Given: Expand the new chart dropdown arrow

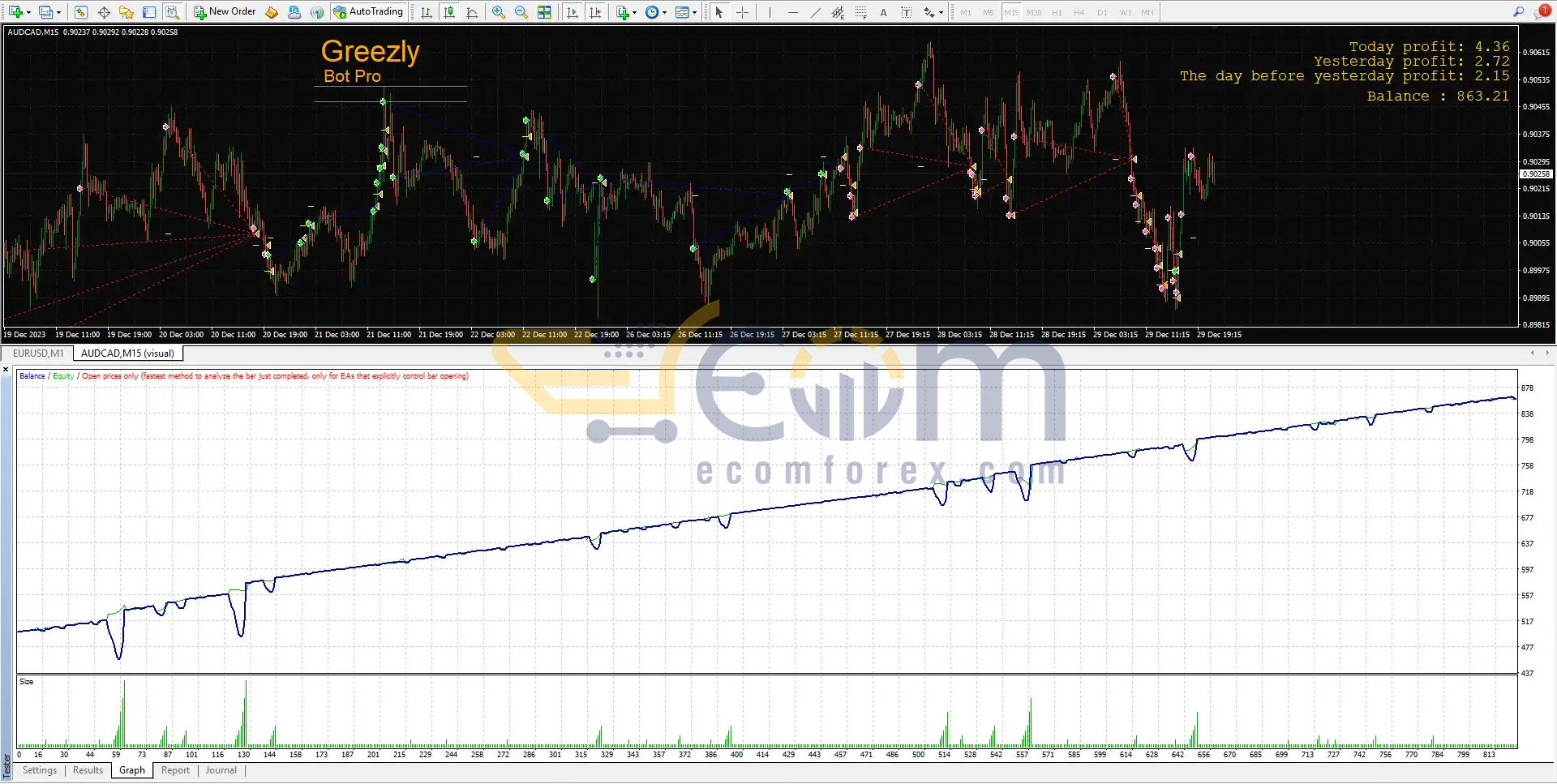Looking at the screenshot, I should pyautogui.click(x=29, y=12).
